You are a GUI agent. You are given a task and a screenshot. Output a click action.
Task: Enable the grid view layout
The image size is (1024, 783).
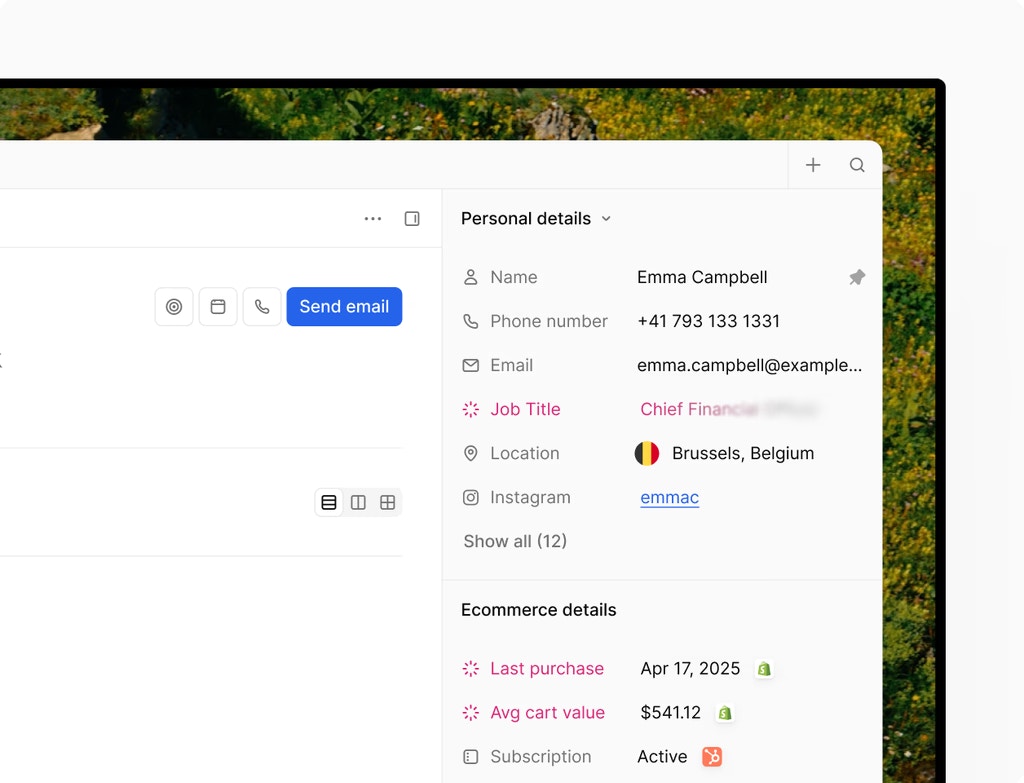387,502
